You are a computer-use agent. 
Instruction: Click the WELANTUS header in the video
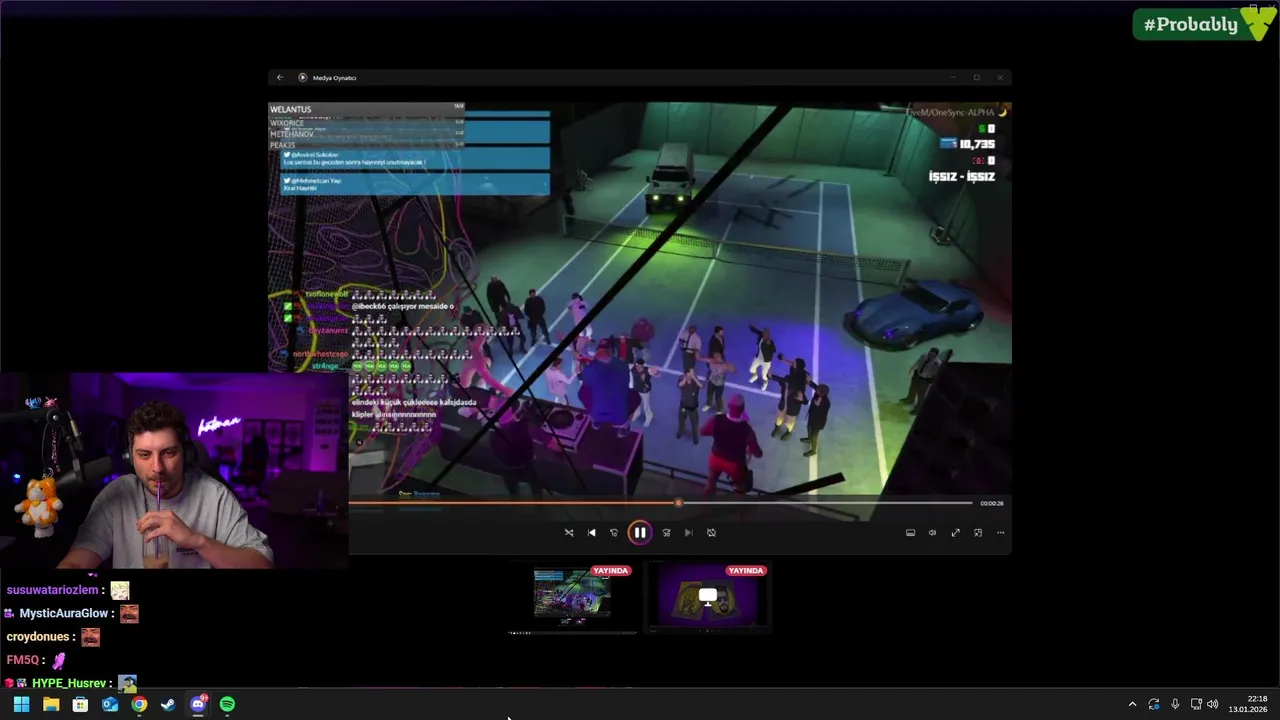click(x=291, y=109)
